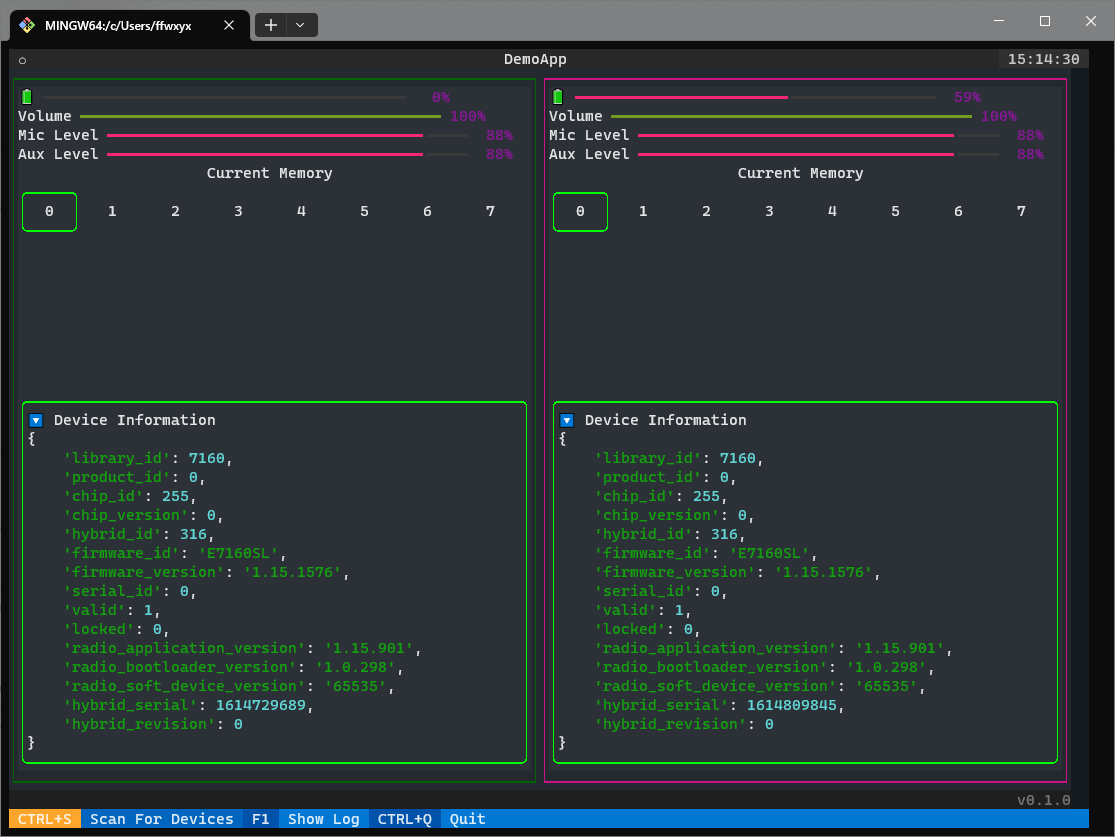This screenshot has height=837, width=1115.
Task: Select memory slot 5 on right device
Action: coord(895,212)
